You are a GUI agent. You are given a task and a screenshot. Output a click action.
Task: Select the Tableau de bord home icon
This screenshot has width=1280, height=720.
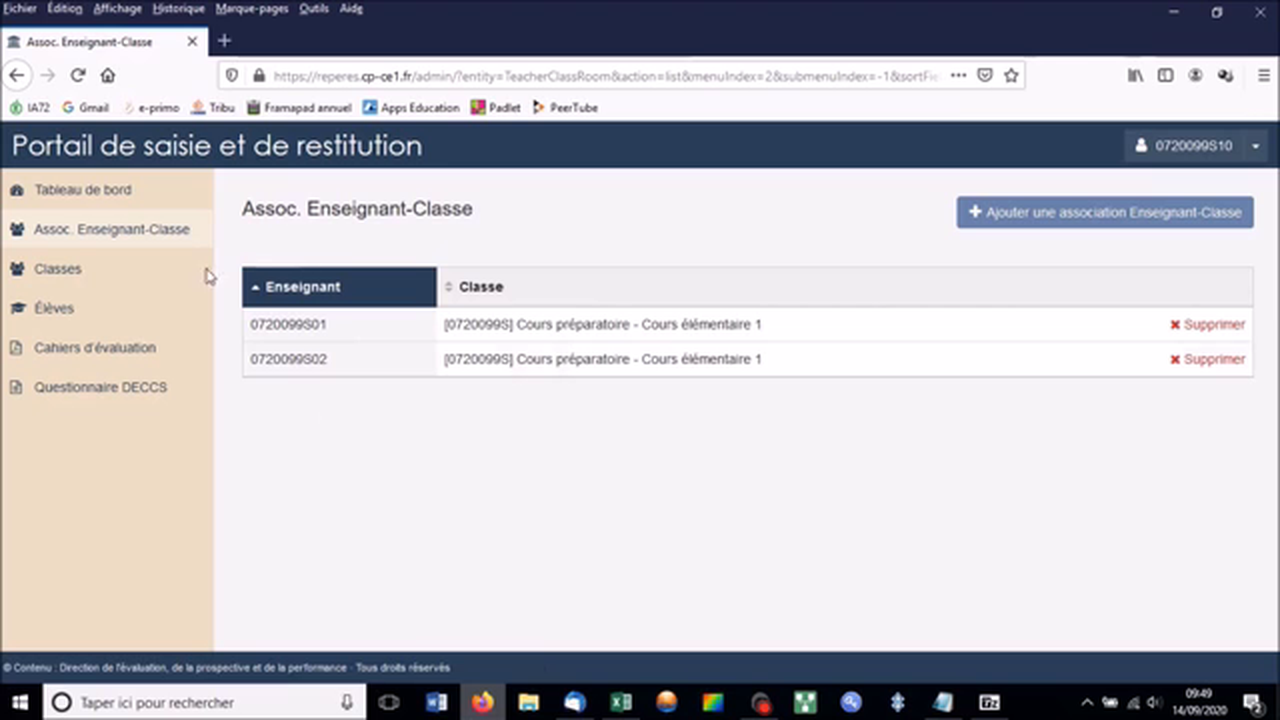17,189
